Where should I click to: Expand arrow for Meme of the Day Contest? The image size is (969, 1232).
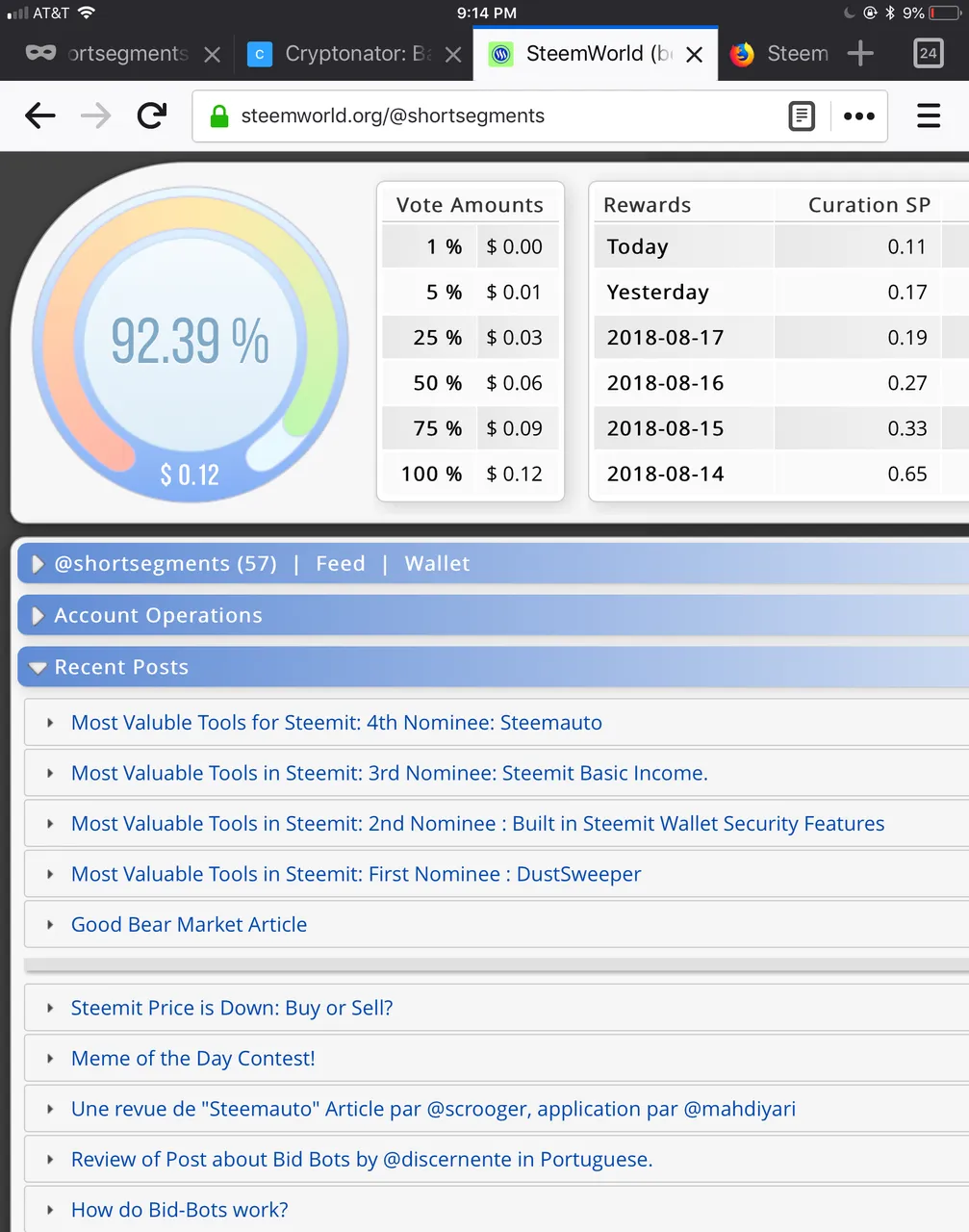(50, 1059)
